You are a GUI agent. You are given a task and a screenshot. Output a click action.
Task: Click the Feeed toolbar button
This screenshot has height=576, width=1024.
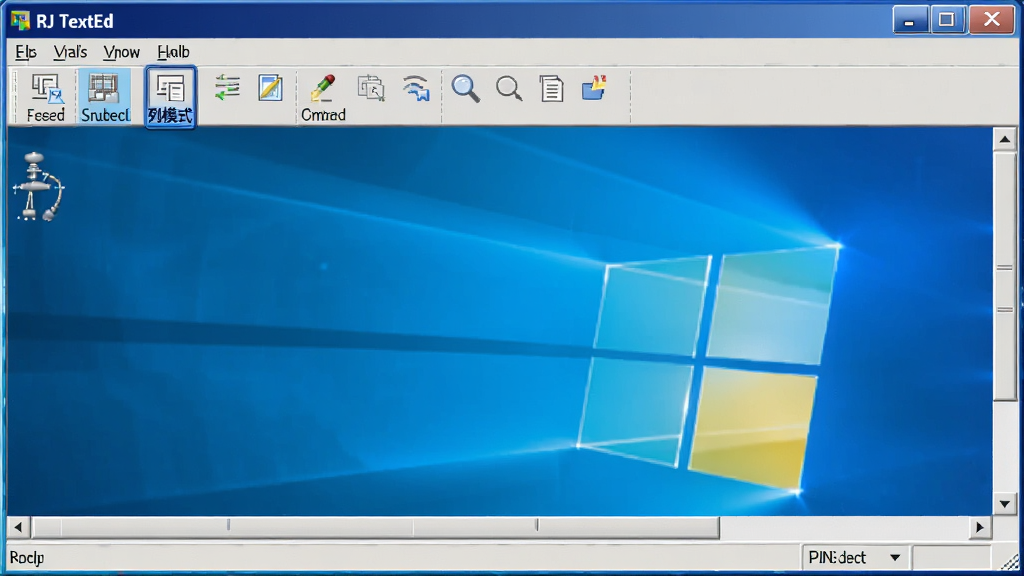(46, 97)
